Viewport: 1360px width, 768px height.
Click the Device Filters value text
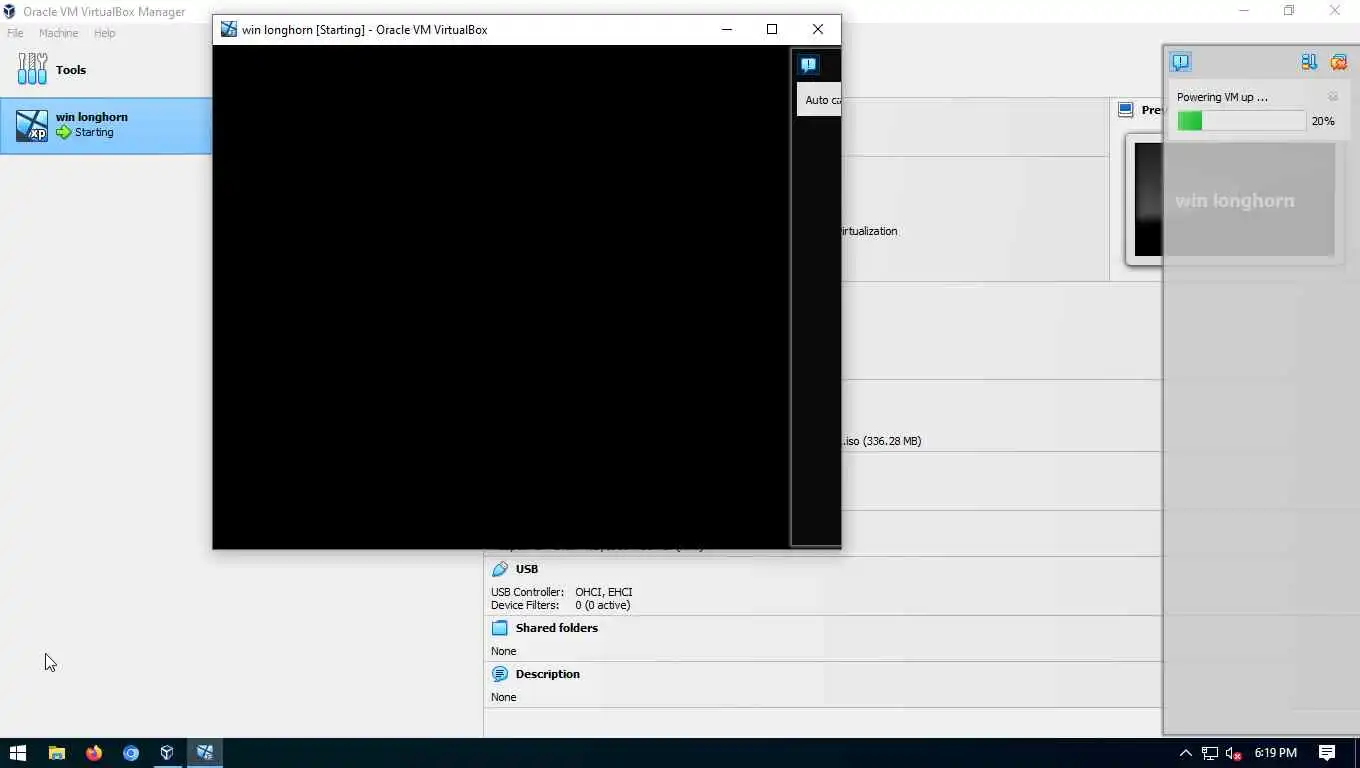point(603,605)
